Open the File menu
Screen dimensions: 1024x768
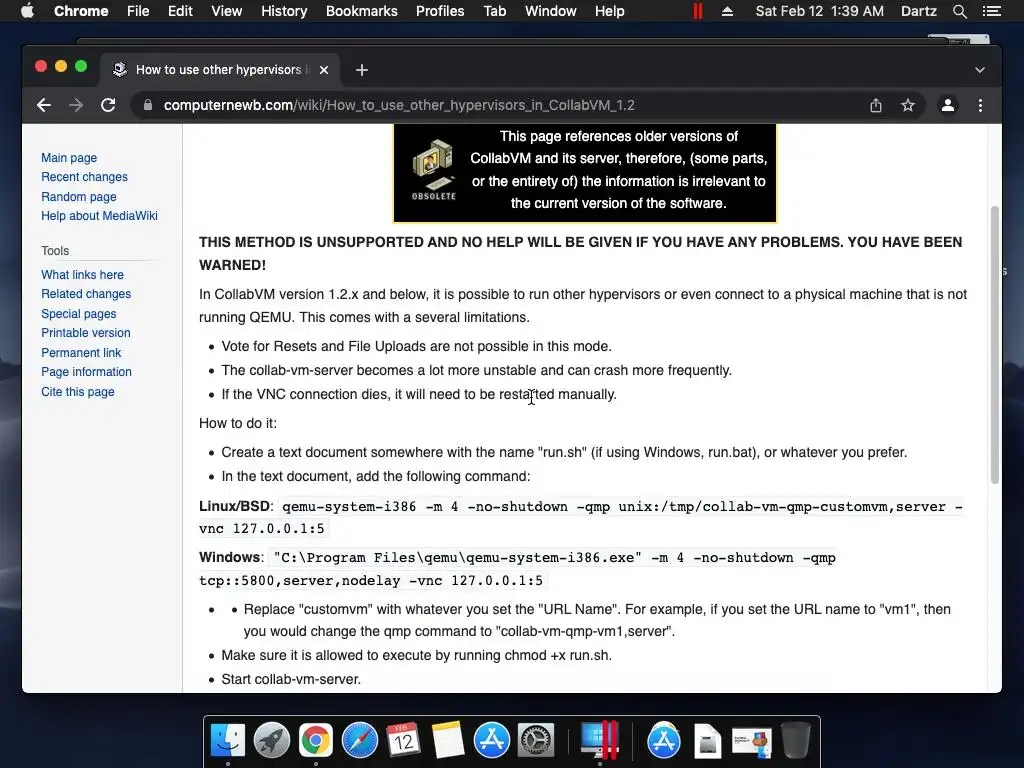(138, 11)
